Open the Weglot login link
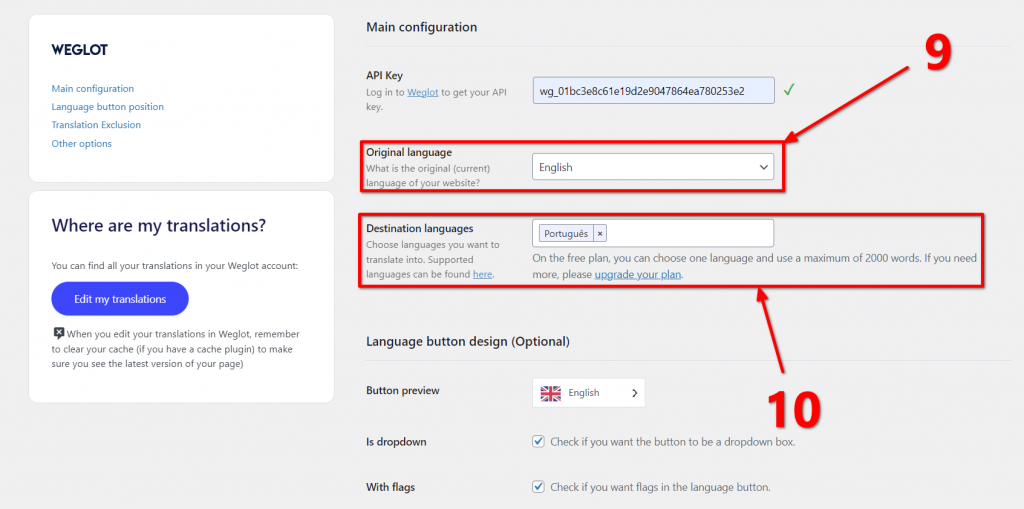 (x=423, y=93)
